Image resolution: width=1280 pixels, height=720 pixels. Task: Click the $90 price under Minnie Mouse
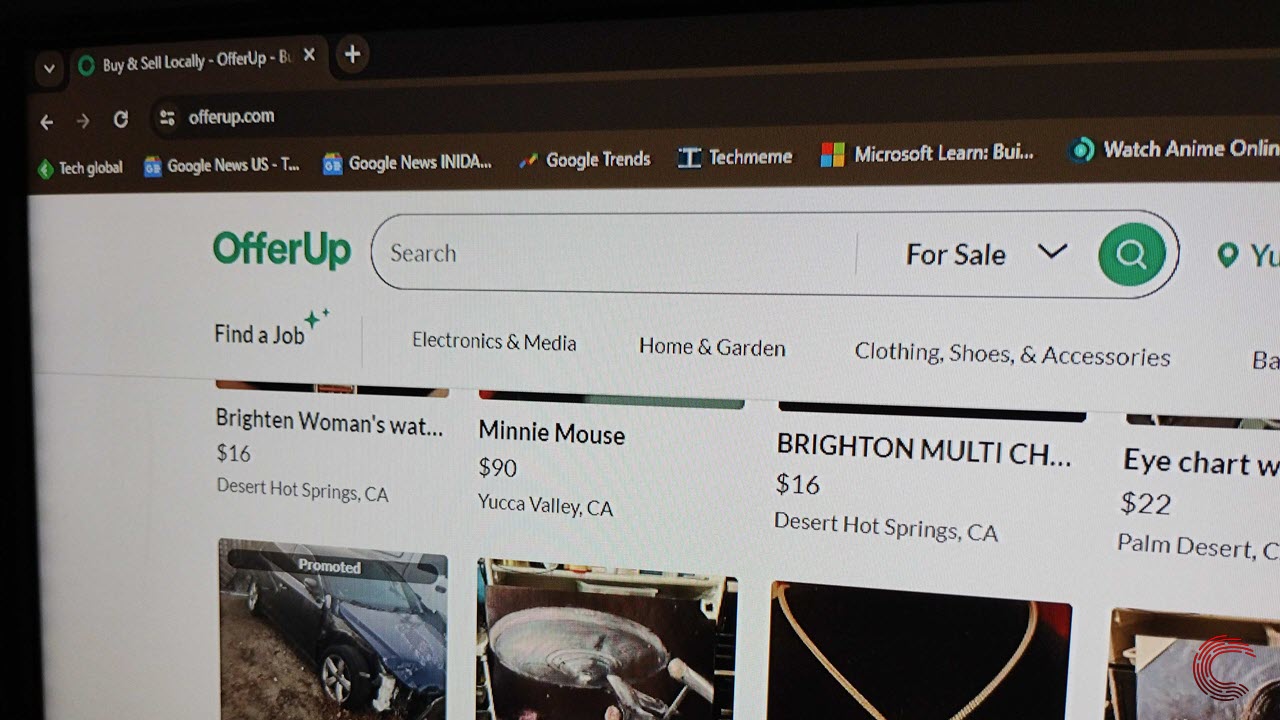(x=498, y=468)
